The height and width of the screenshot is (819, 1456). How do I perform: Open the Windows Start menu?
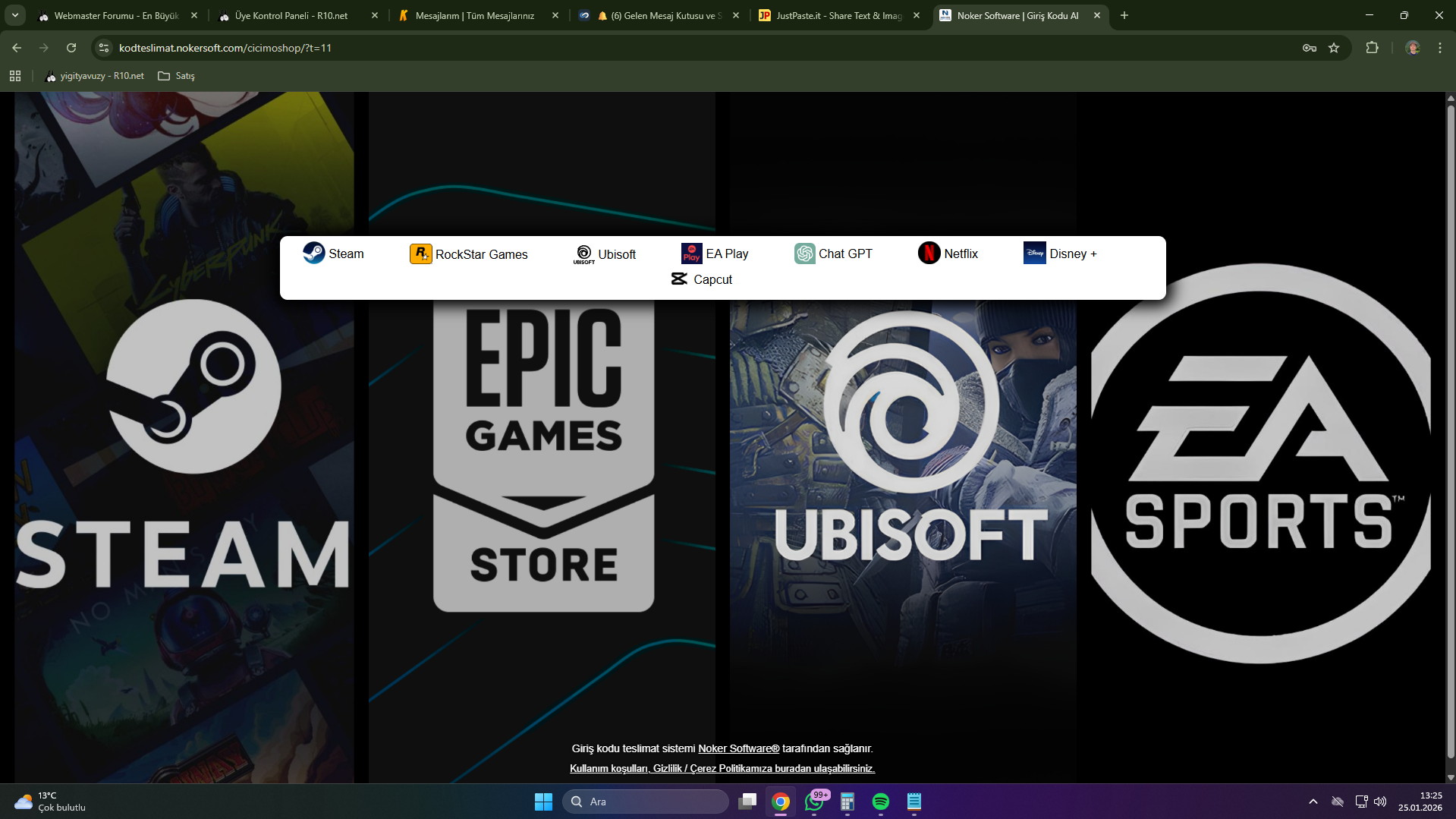543,802
